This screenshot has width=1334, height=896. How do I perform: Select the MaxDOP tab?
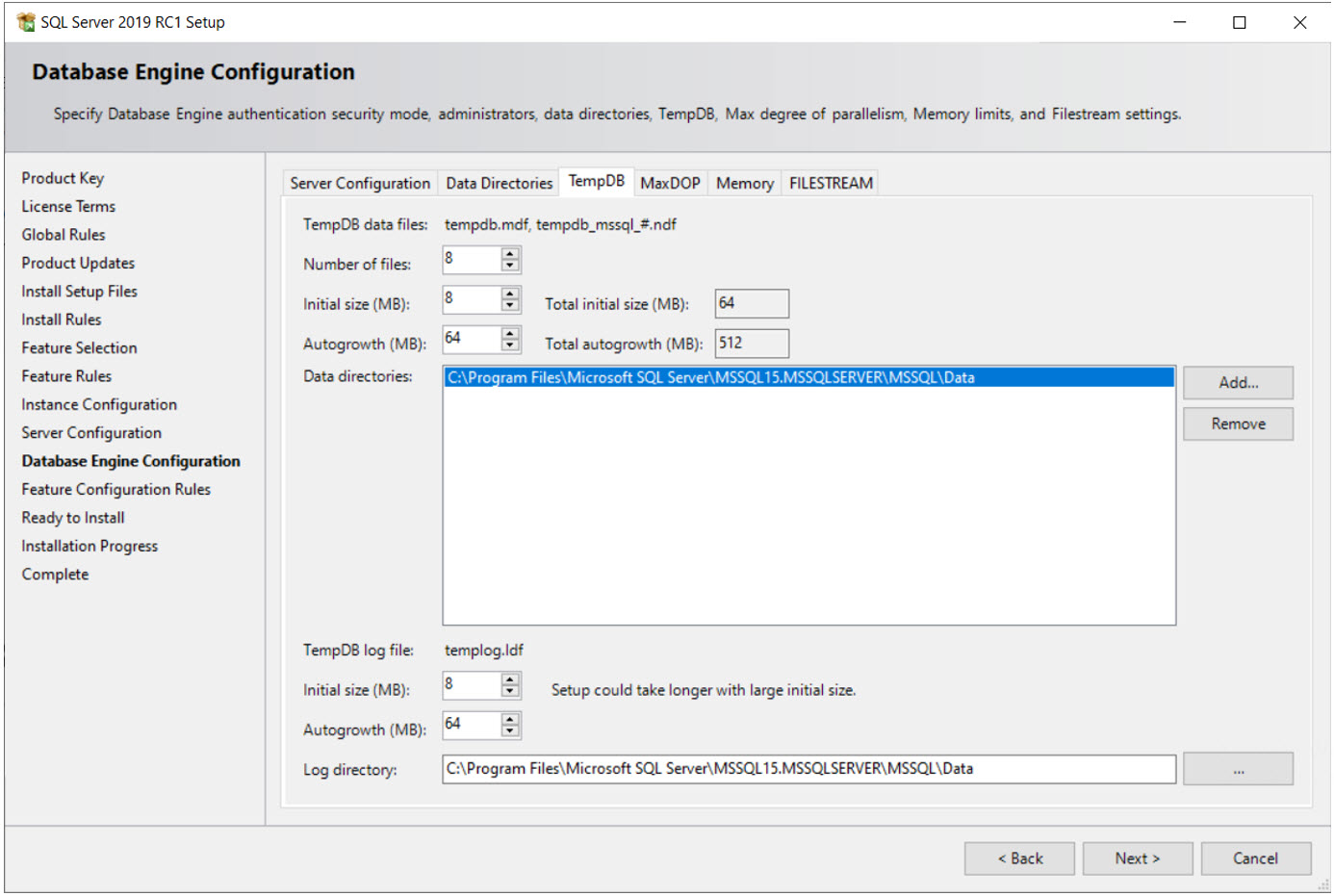(670, 183)
